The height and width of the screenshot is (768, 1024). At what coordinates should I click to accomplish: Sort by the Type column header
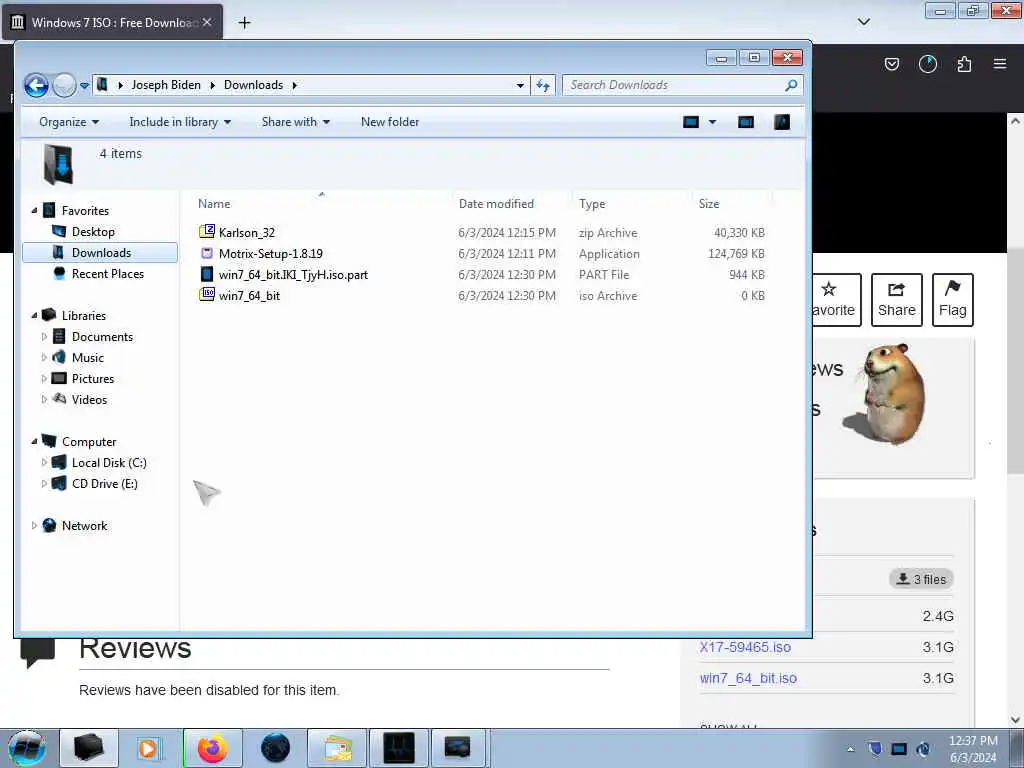[592, 204]
